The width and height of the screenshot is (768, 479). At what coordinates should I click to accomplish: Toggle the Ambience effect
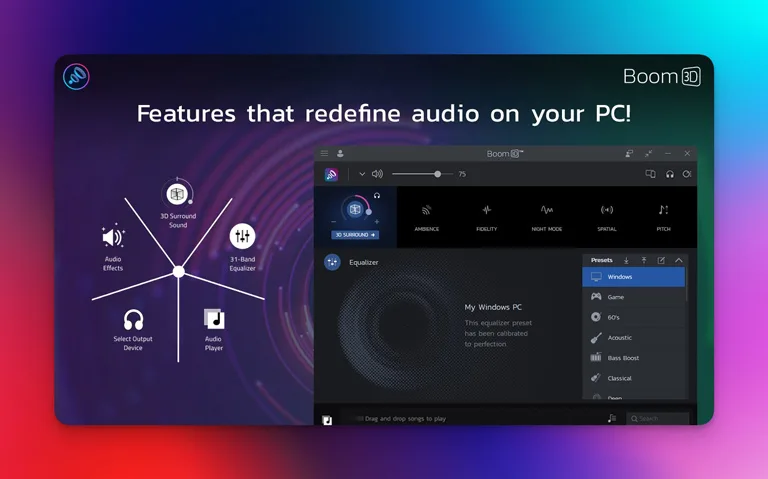click(x=427, y=217)
